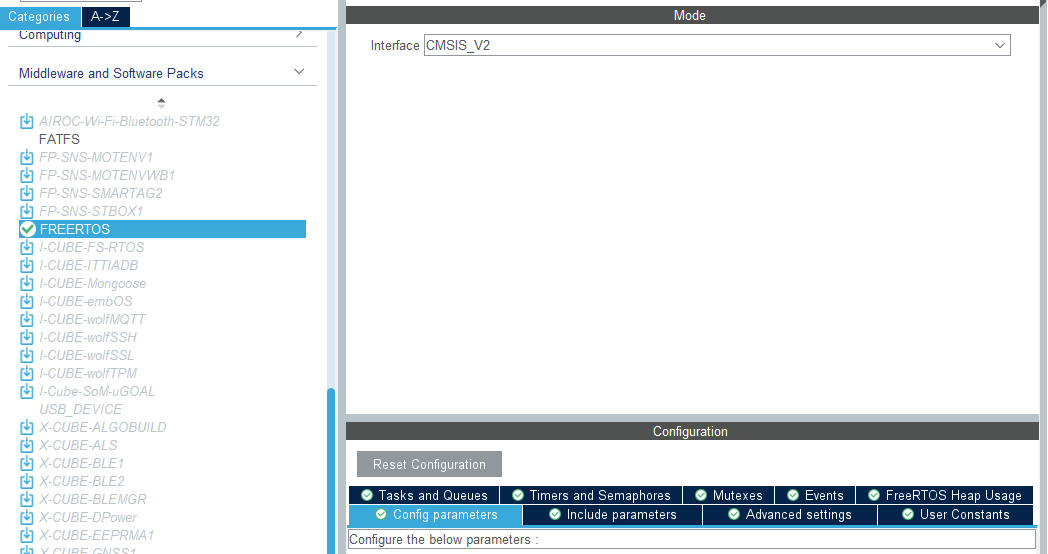
Task: Click download icon next to FP-SNS-STBOX1
Action: tap(27, 211)
